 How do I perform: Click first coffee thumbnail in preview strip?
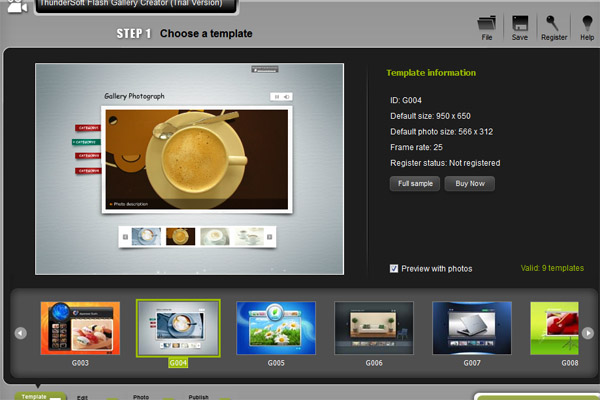tap(146, 237)
